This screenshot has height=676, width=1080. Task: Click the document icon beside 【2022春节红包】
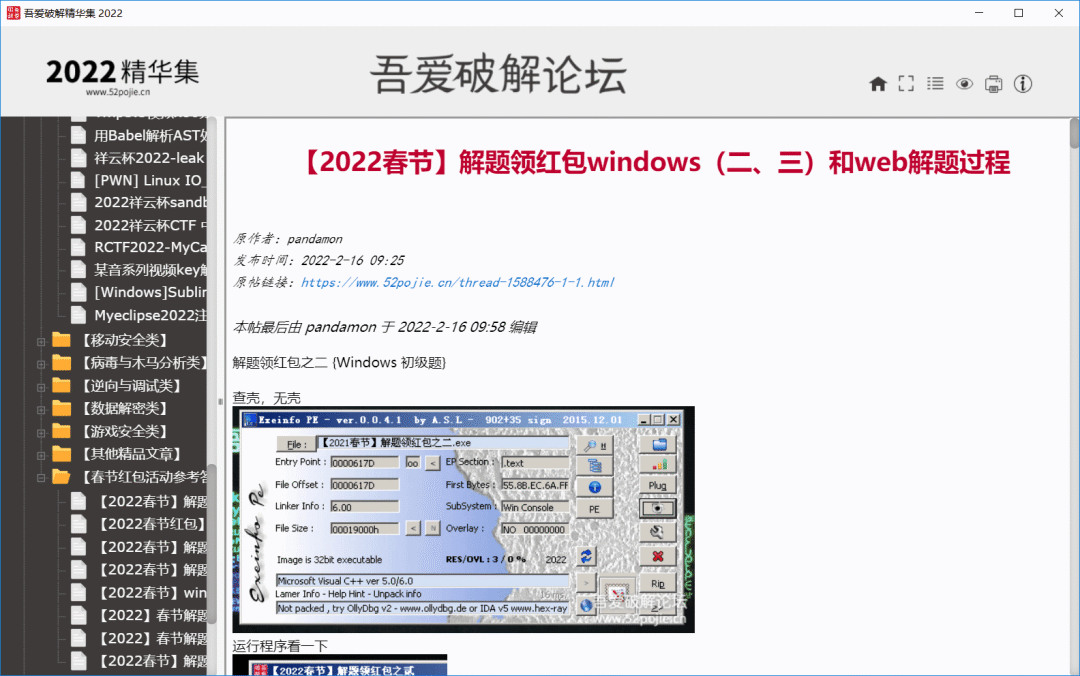pos(79,524)
